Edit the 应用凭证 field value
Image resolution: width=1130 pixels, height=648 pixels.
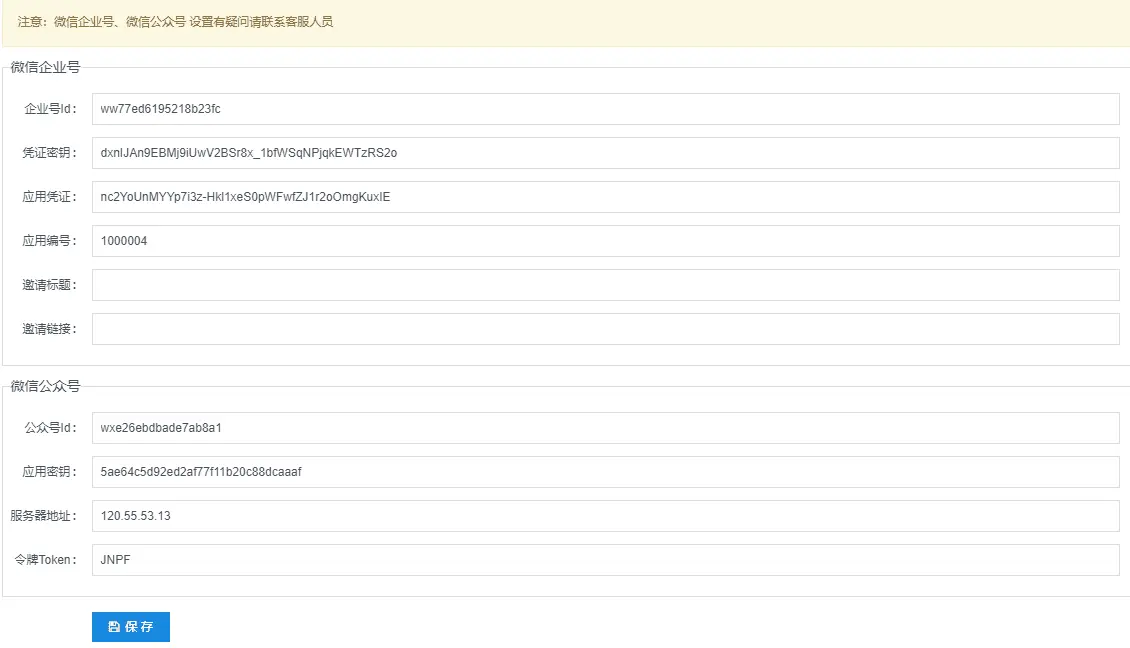point(605,197)
